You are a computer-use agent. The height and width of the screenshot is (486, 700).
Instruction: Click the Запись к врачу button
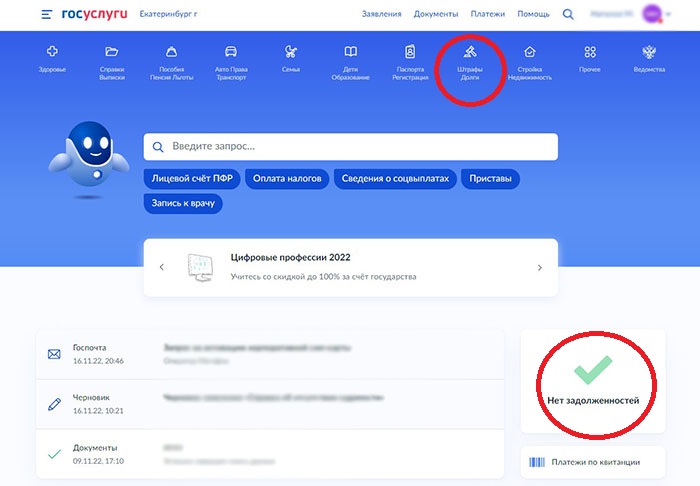tap(184, 203)
